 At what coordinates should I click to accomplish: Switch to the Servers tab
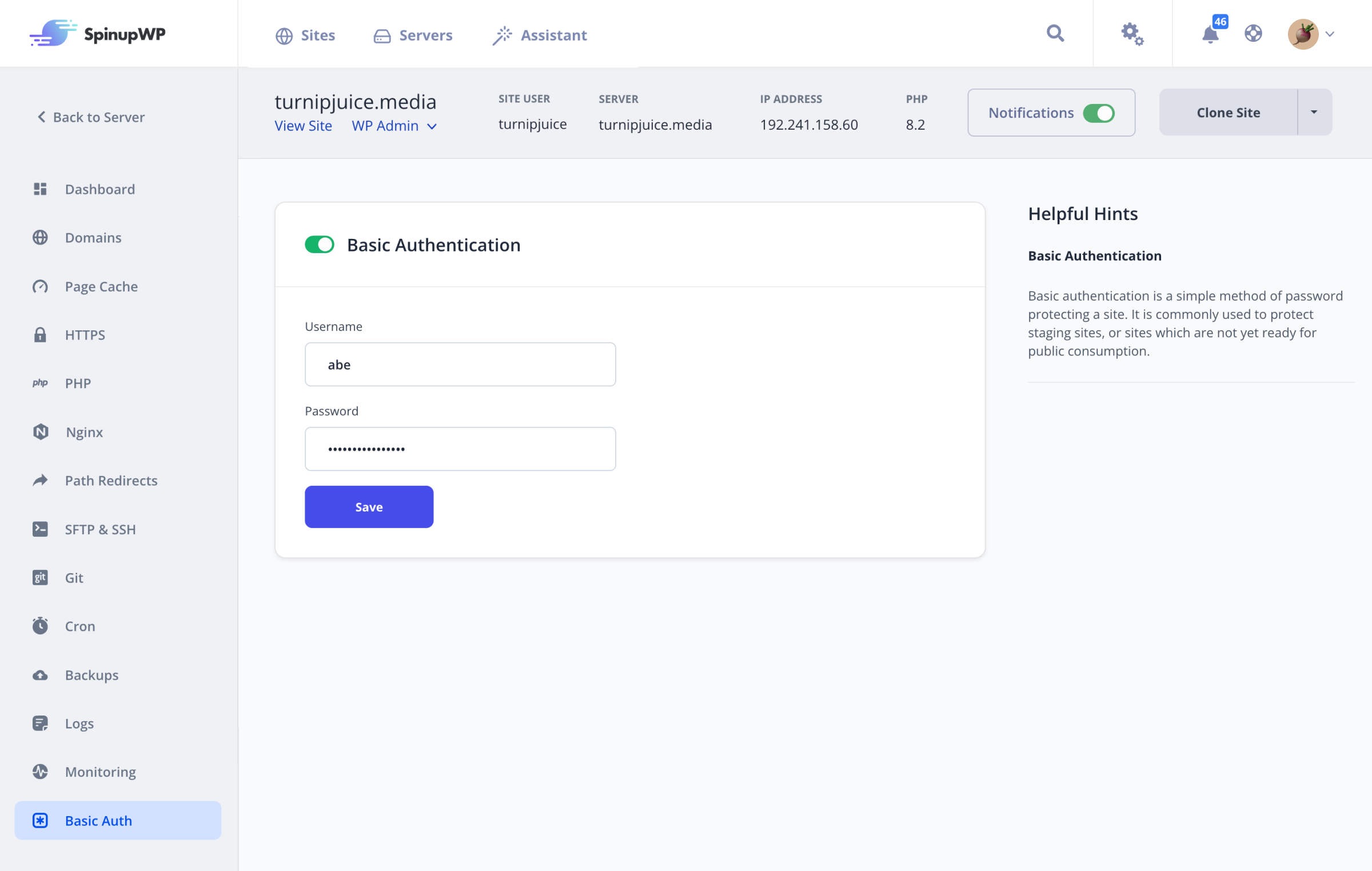tap(413, 35)
